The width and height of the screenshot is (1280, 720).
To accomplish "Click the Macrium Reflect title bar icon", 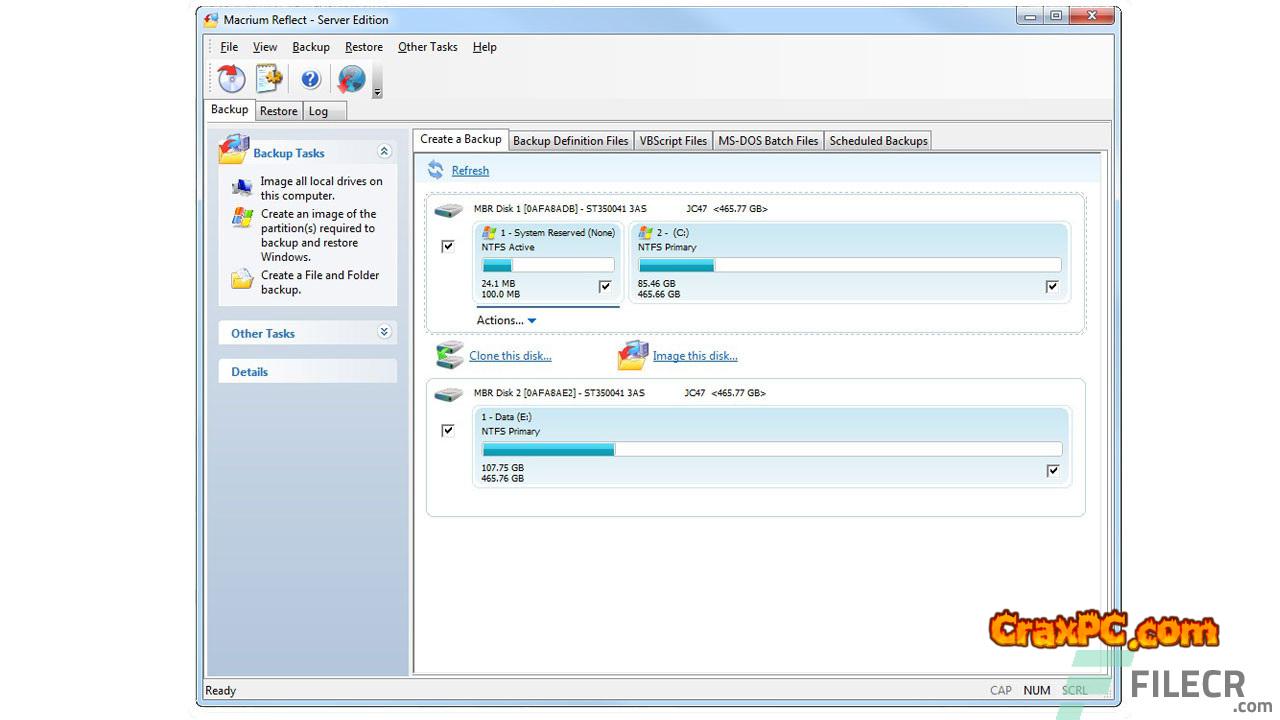I will point(212,20).
